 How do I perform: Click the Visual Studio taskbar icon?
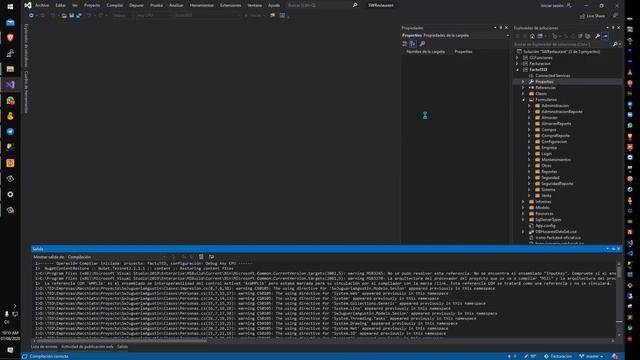point(10,84)
